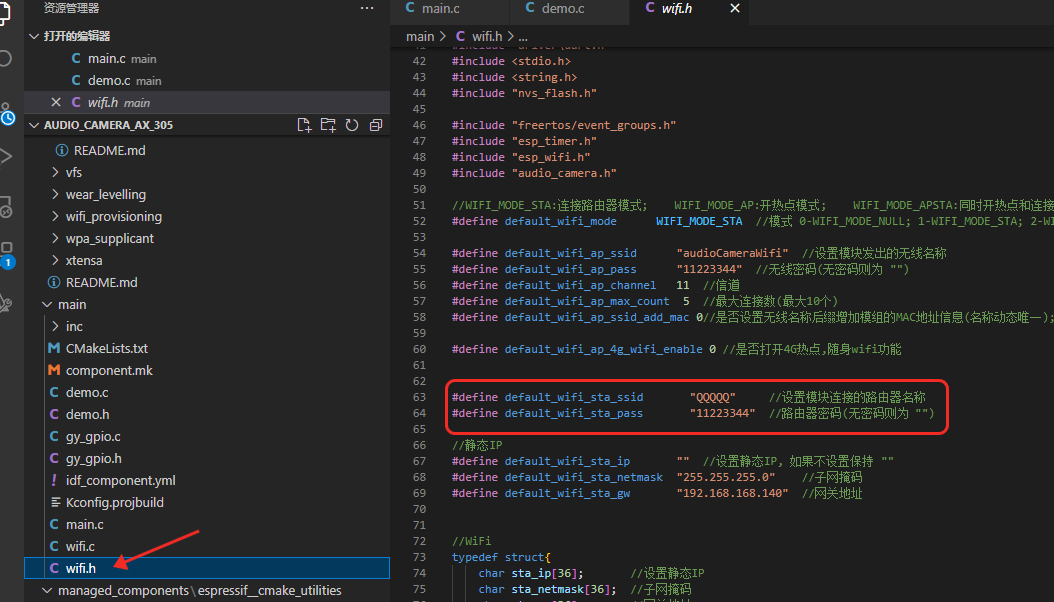
Task: Click the 资源管理器 panel title
Action: (x=71, y=8)
